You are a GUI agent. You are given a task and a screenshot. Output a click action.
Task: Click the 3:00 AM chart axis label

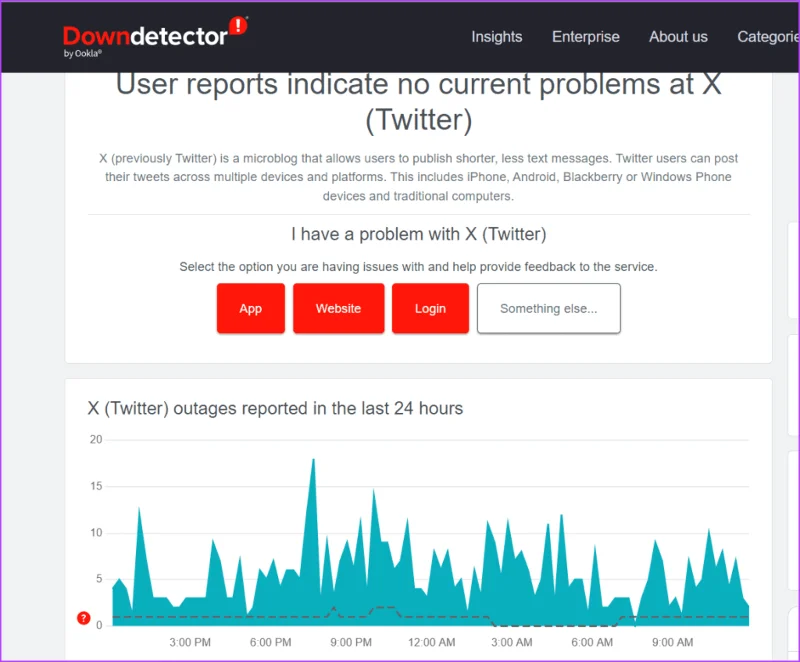pos(512,643)
